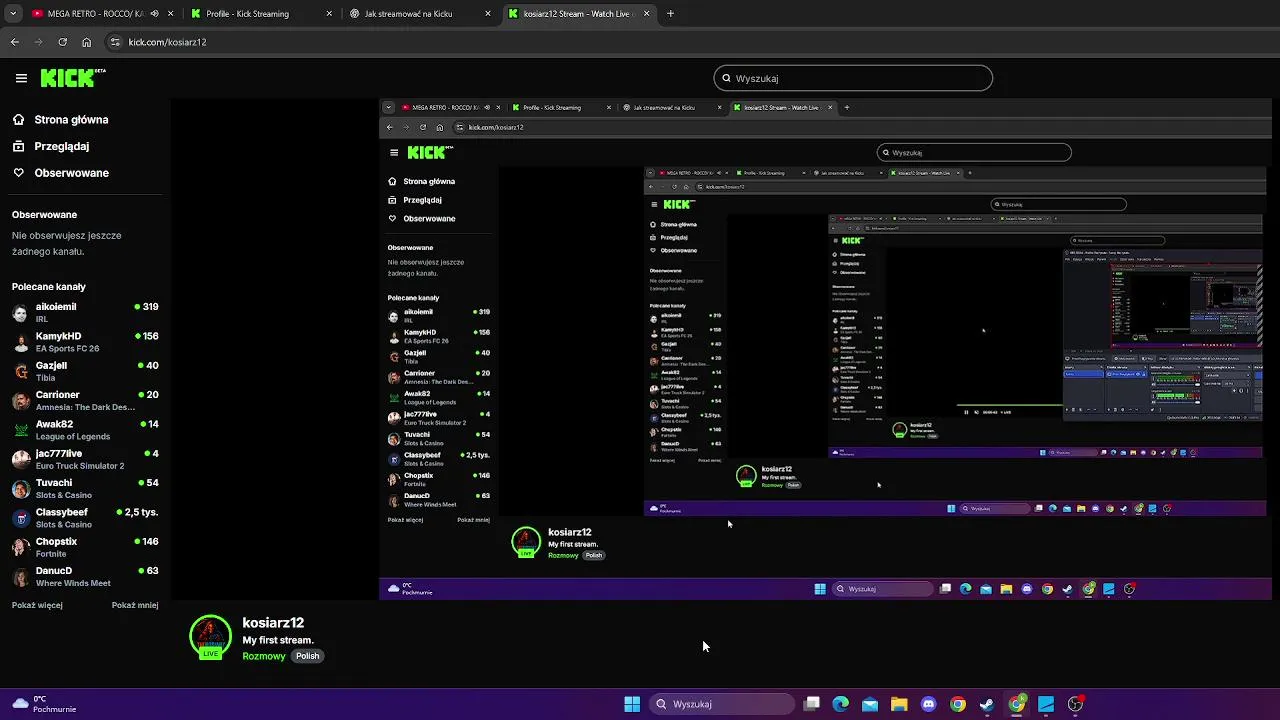The height and width of the screenshot is (720, 1280).
Task: Open Gazjell Tibia channel
Action: pos(85,371)
